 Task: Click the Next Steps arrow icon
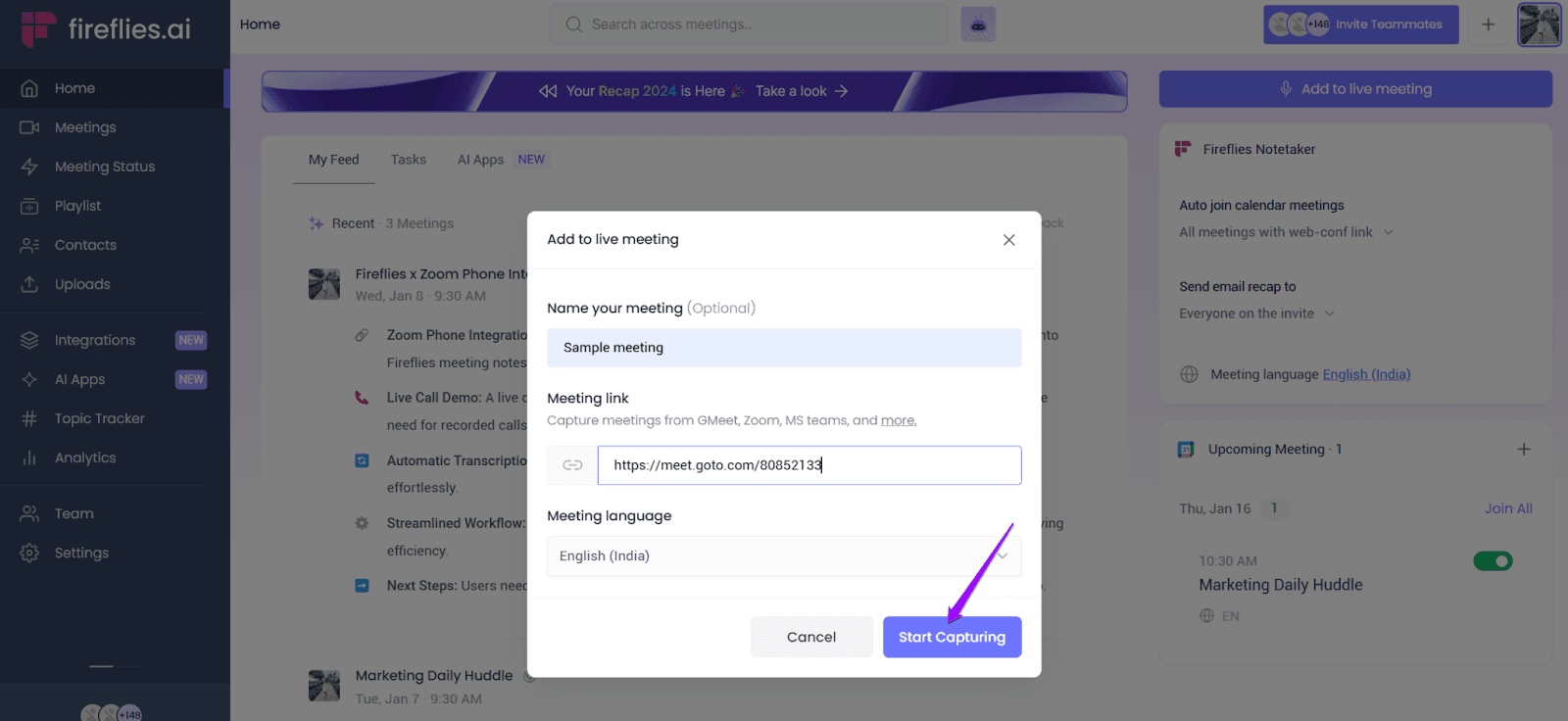point(362,586)
